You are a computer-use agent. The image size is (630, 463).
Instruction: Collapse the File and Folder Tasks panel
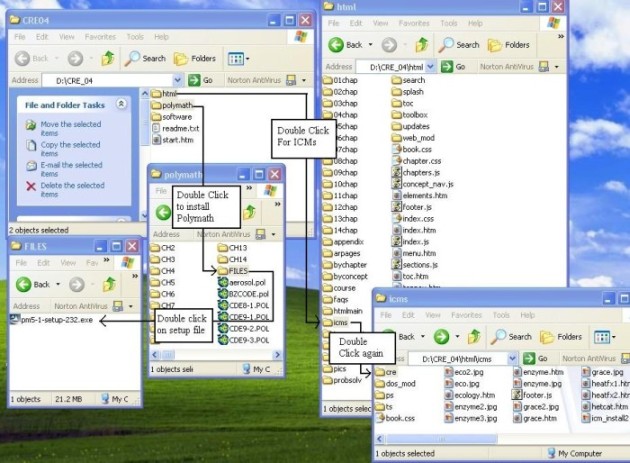click(x=121, y=104)
